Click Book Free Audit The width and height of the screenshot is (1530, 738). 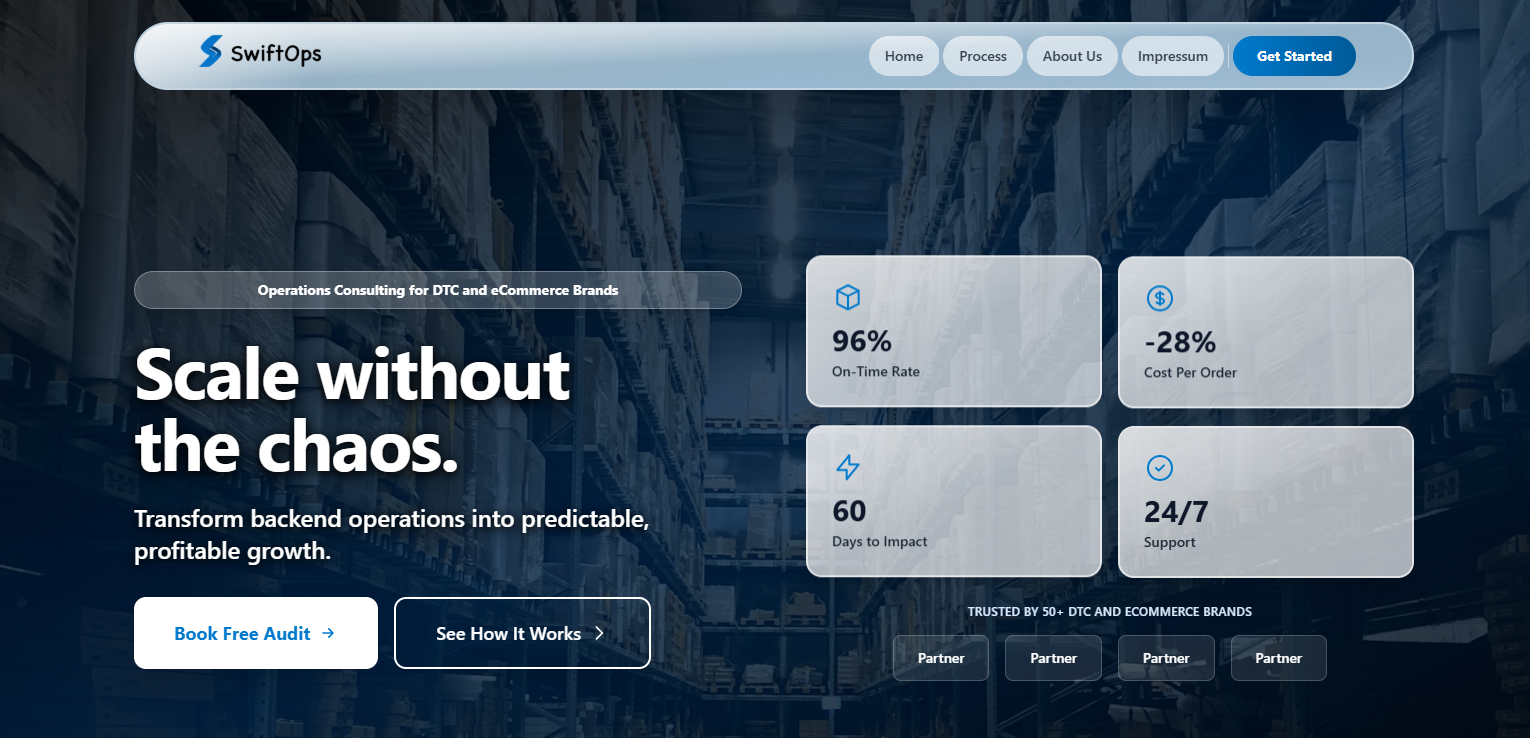255,633
